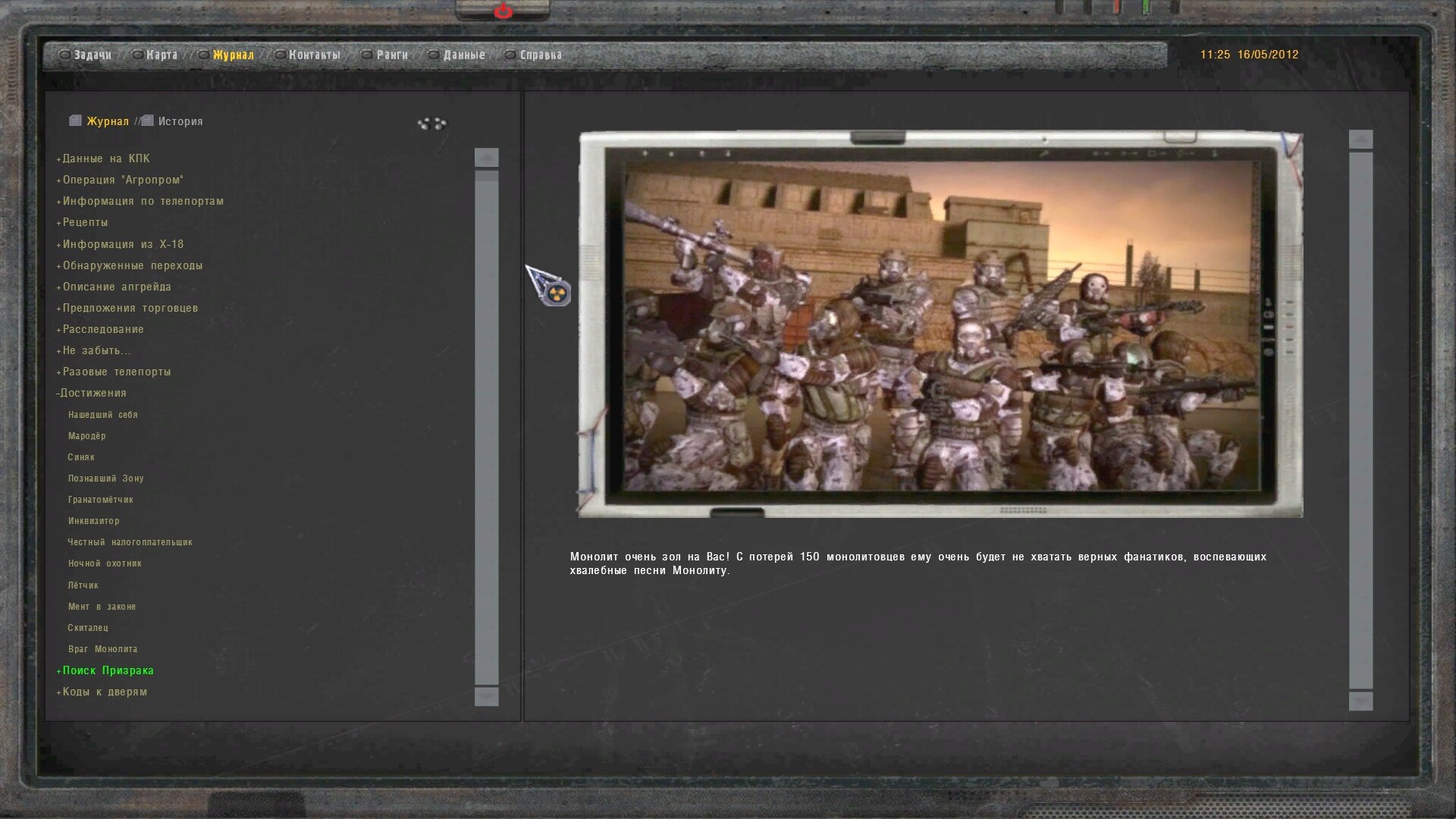1456x819 pixels.
Task: Switch to История sub-tab
Action: [x=180, y=121]
